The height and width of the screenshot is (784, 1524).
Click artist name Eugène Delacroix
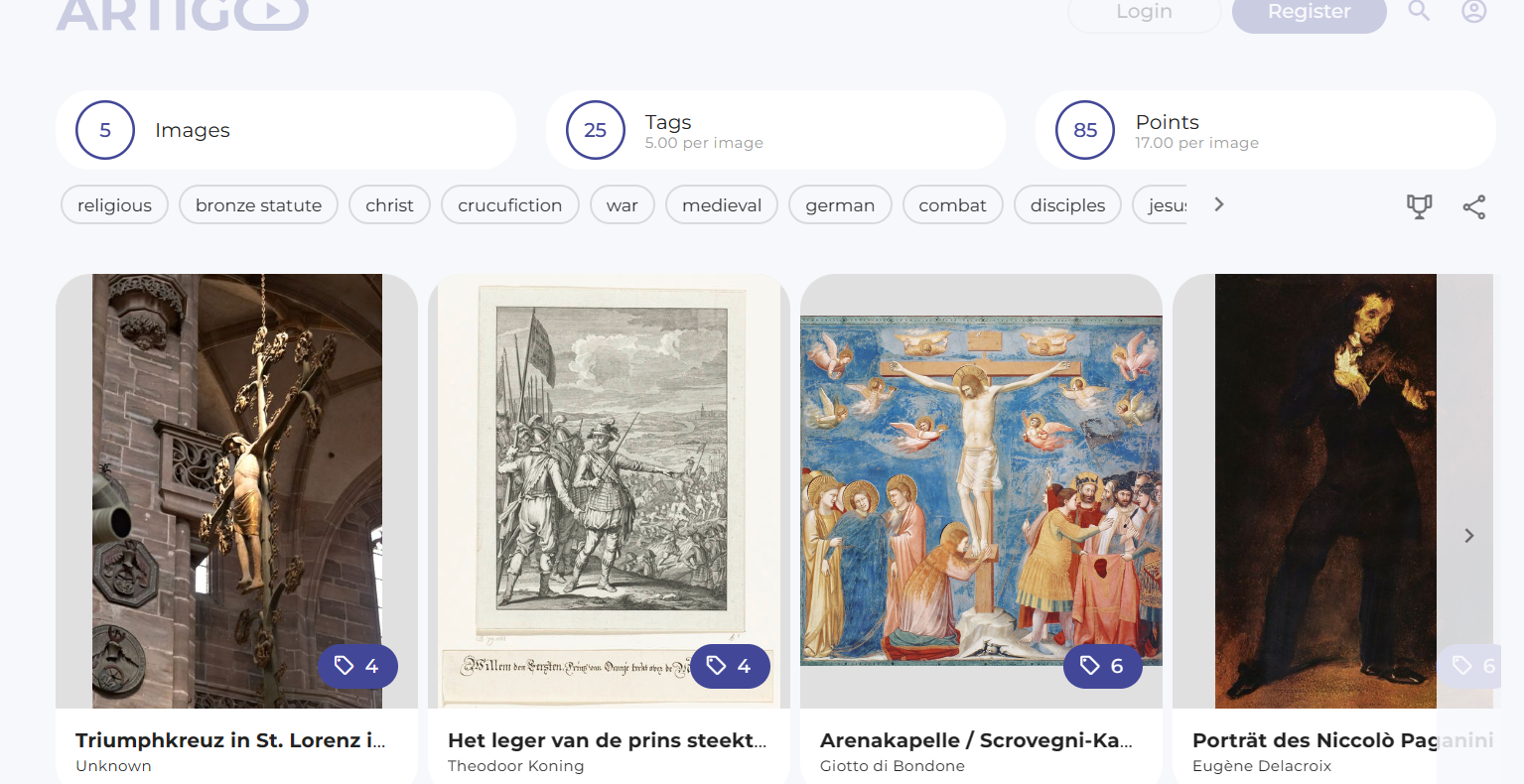[x=1262, y=766]
